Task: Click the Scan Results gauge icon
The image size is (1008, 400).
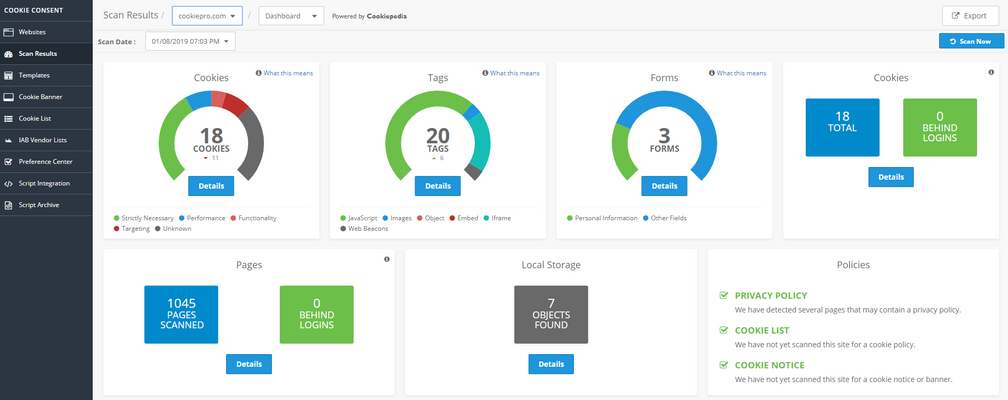Action: coord(8,53)
